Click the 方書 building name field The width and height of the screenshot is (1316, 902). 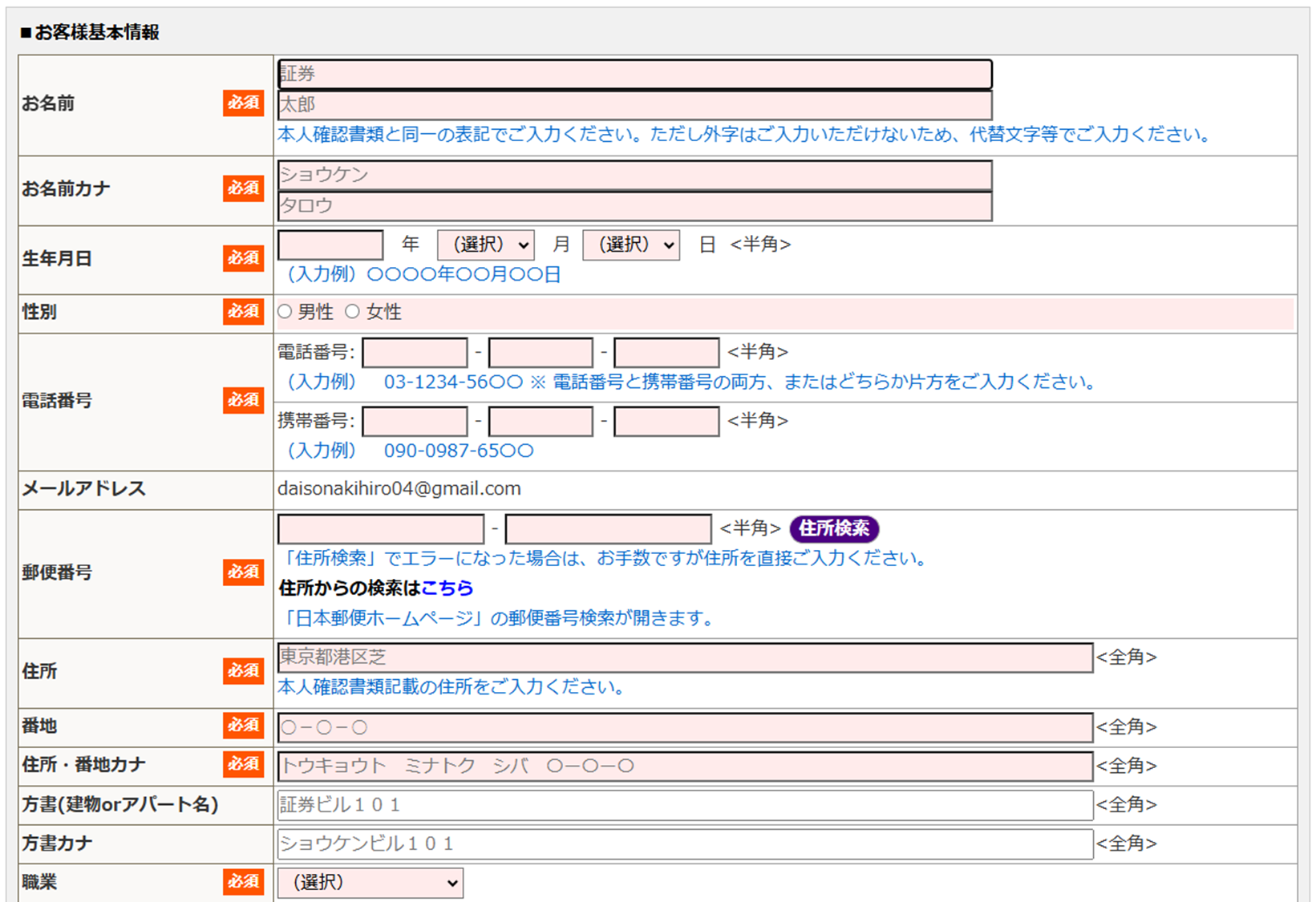pyautogui.click(x=685, y=805)
